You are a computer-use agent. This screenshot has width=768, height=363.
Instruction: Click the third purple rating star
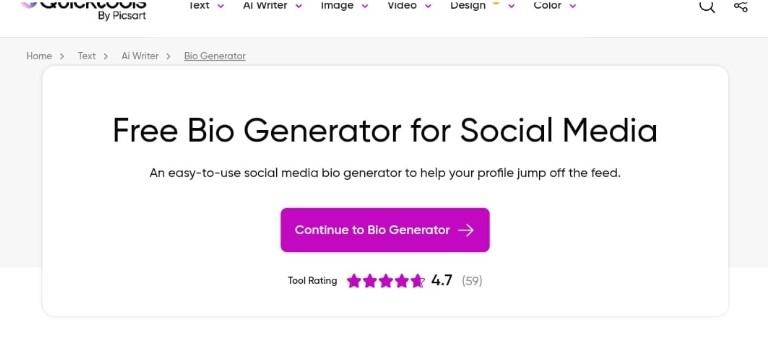pyautogui.click(x=385, y=281)
